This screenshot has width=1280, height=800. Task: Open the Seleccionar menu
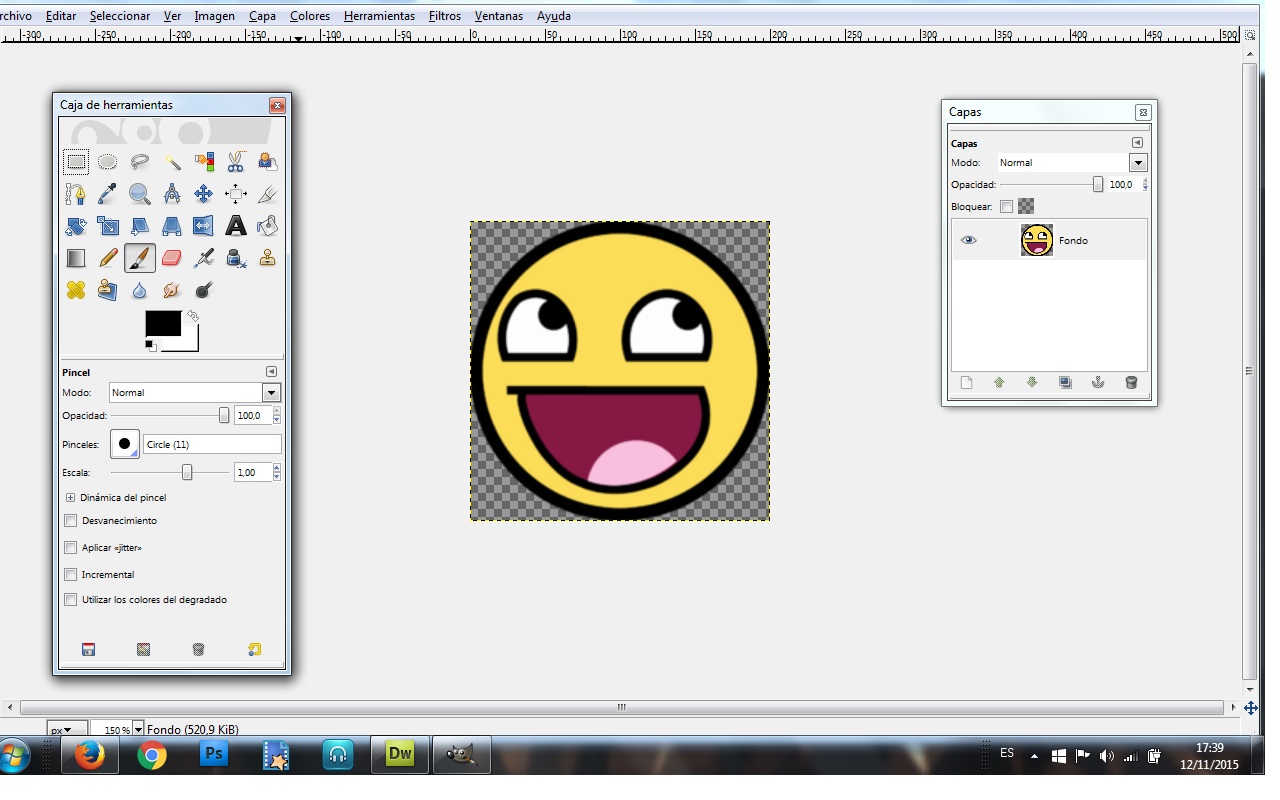click(x=120, y=16)
